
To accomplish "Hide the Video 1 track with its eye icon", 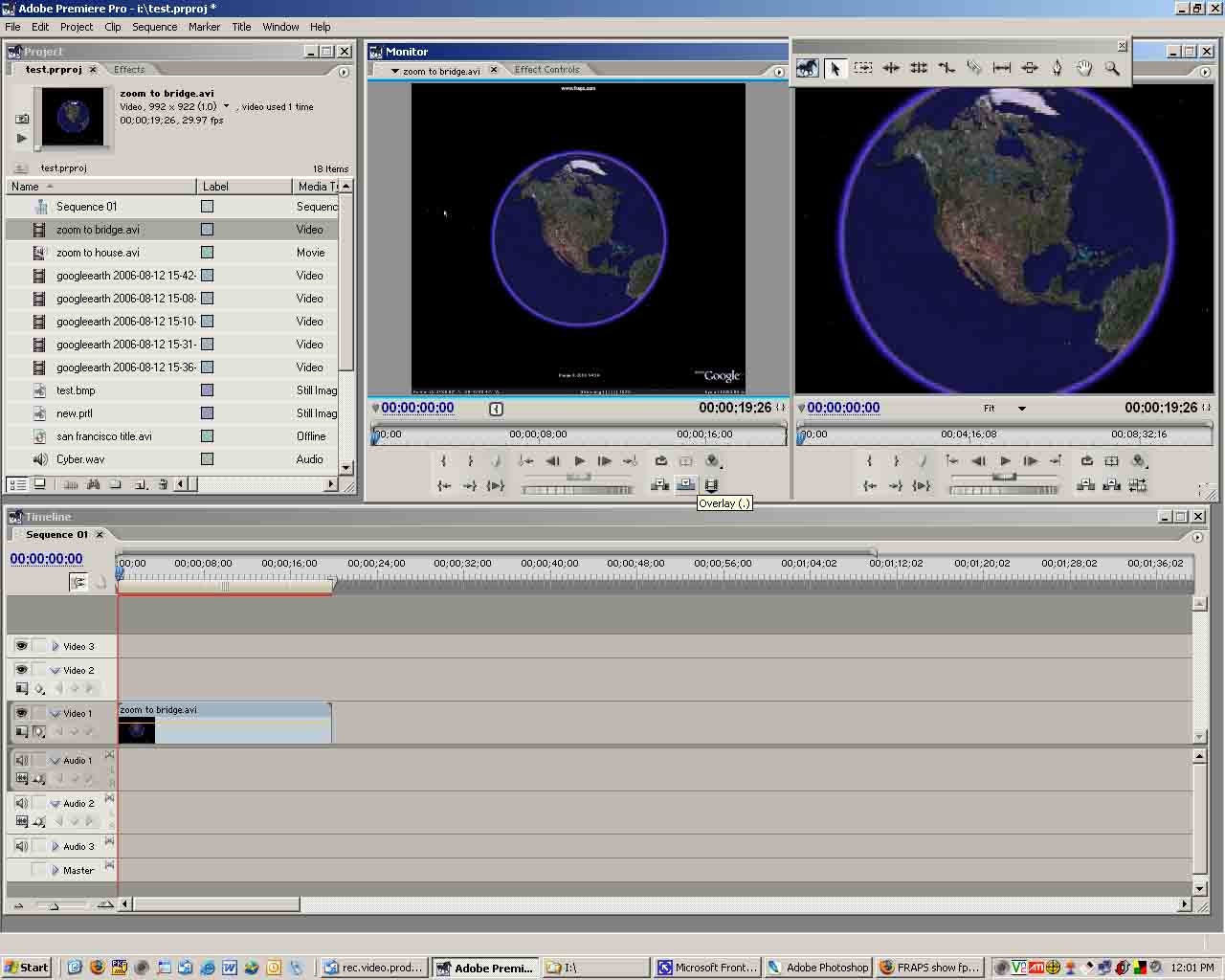I will [21, 713].
